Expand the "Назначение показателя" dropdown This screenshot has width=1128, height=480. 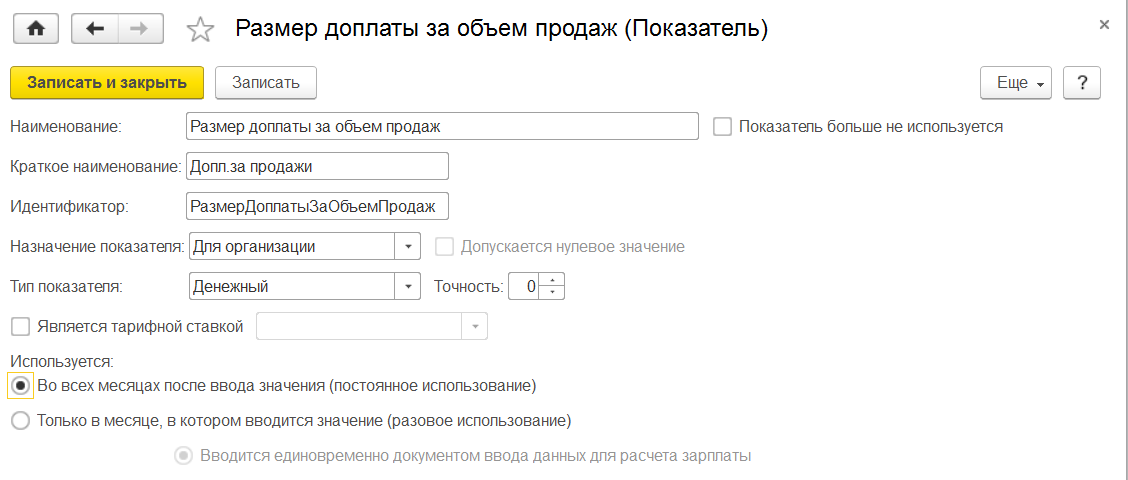tap(408, 246)
